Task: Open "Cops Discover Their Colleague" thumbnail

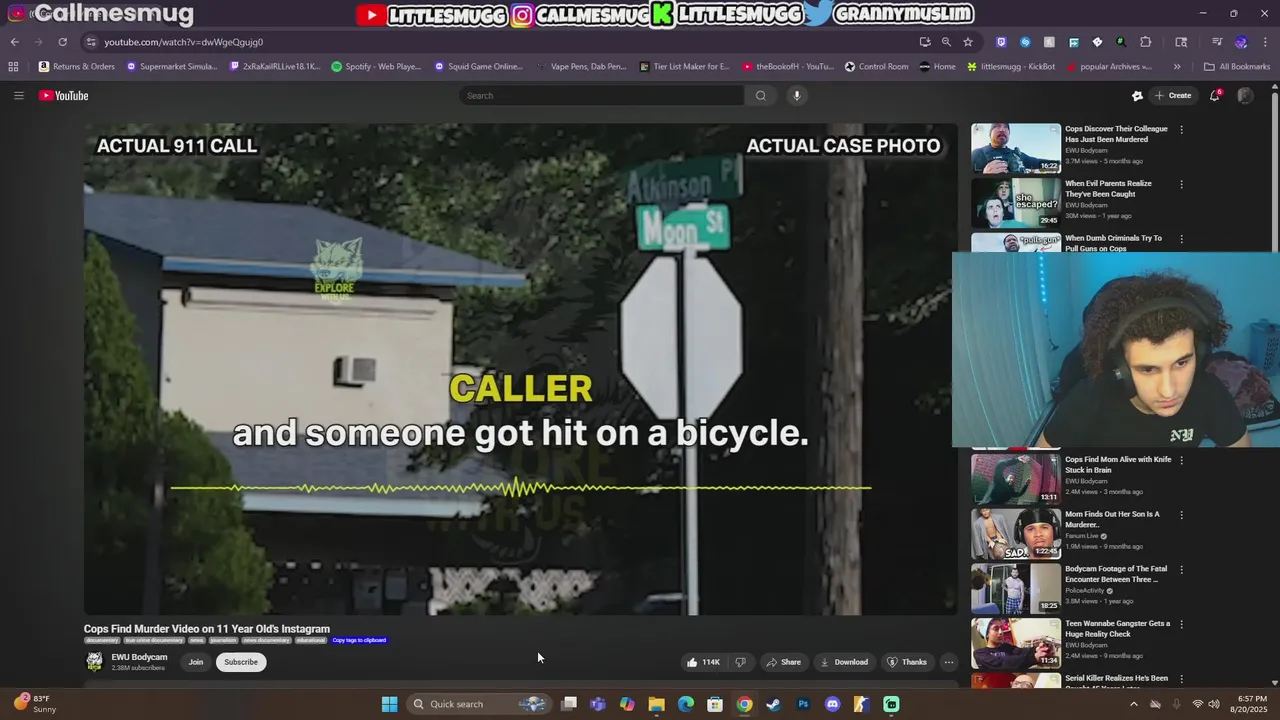Action: click(x=1016, y=148)
